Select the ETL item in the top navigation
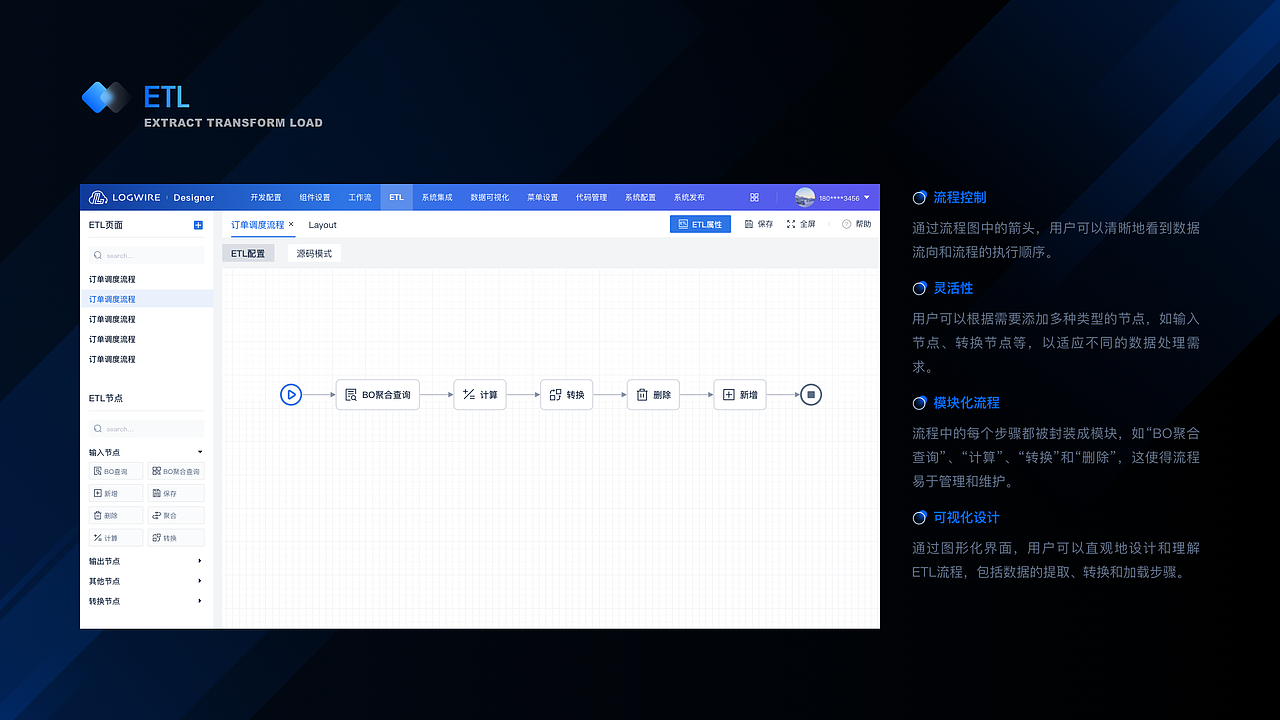Viewport: 1280px width, 720px height. (397, 197)
